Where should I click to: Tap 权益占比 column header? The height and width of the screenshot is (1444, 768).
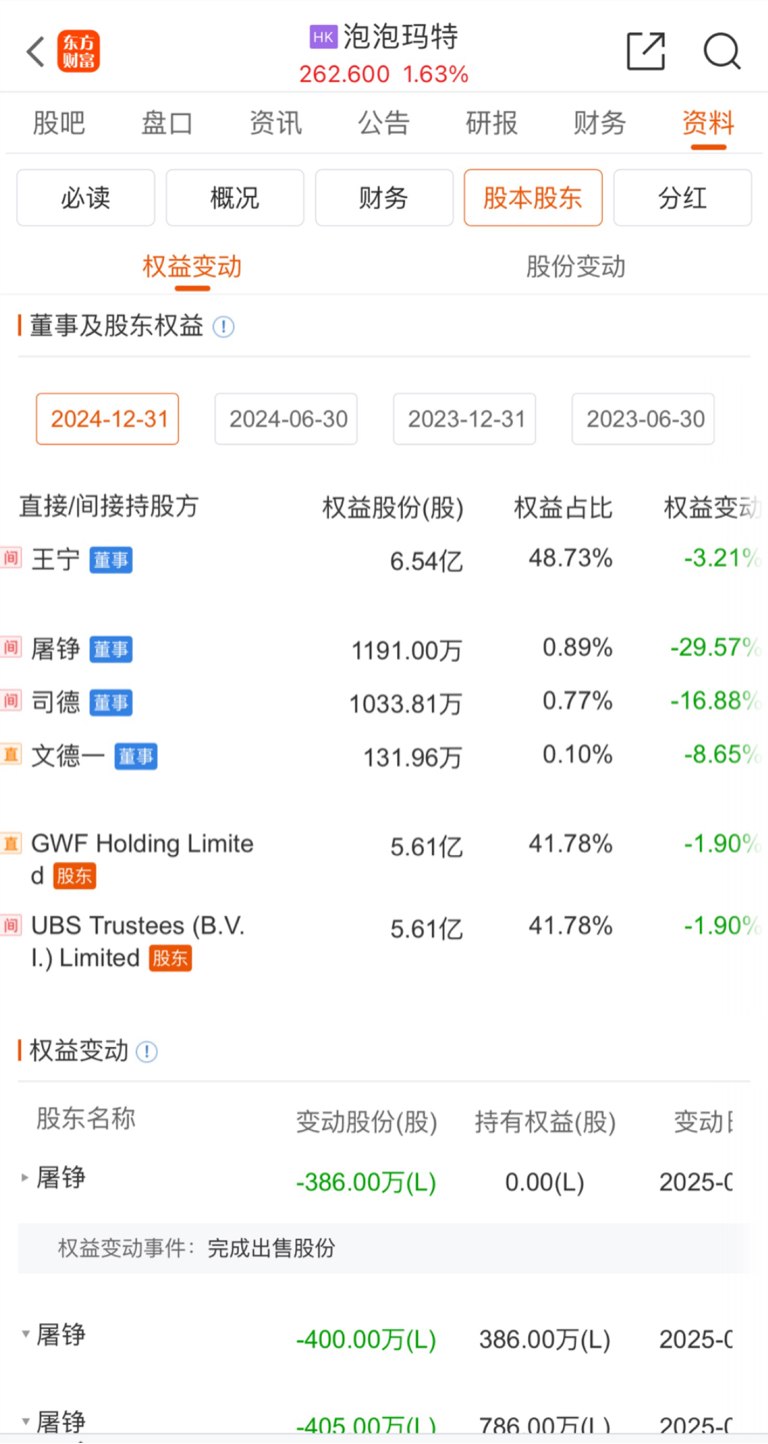pyautogui.click(x=563, y=507)
